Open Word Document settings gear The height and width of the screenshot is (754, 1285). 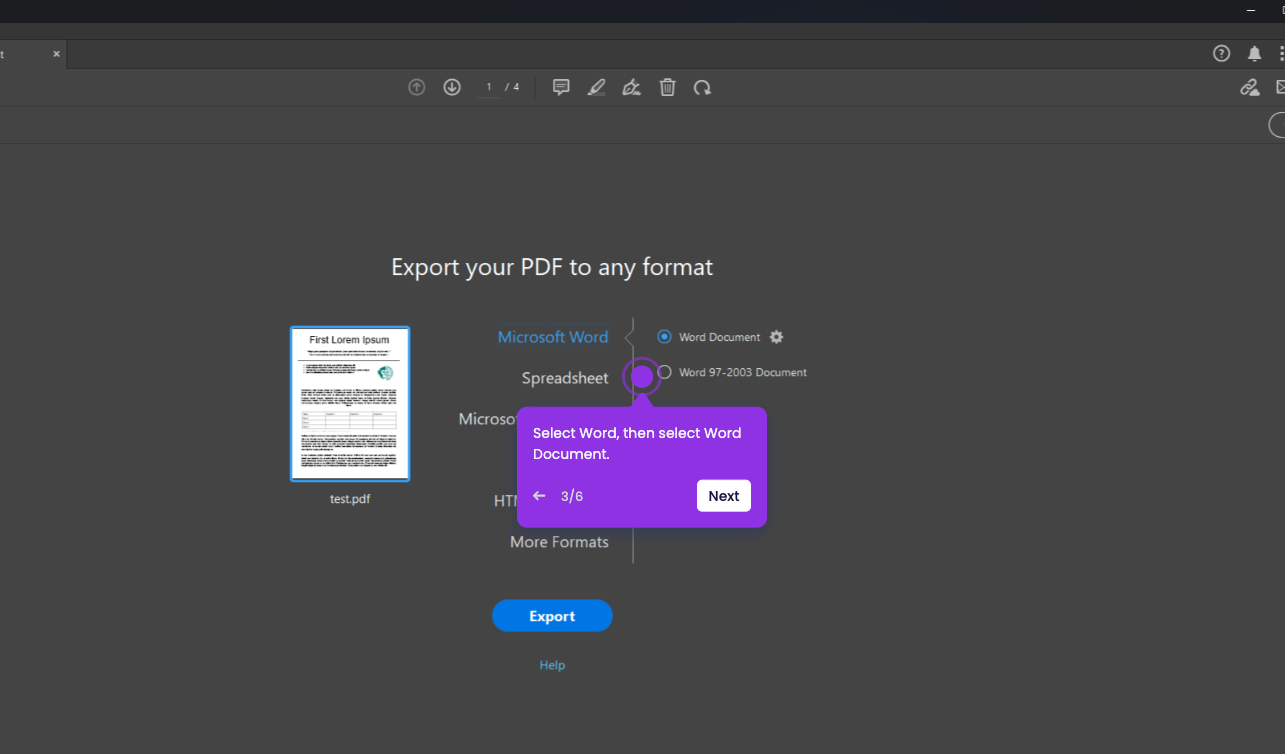coord(776,337)
